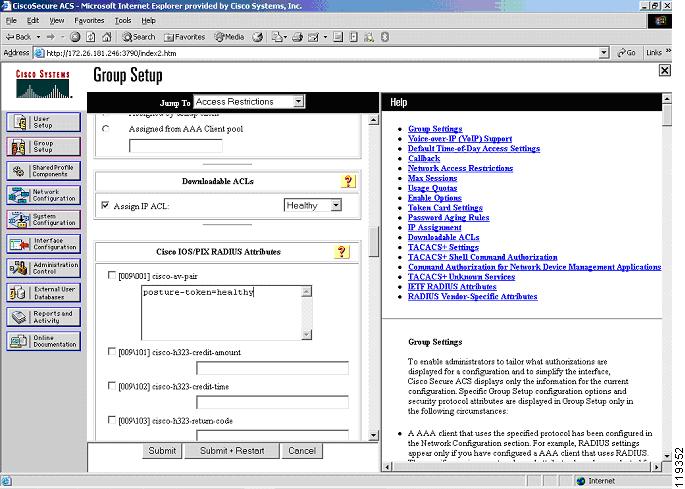Expand the Links toolbar chevron
Screen dimensions: 685x489
(x=668, y=52)
